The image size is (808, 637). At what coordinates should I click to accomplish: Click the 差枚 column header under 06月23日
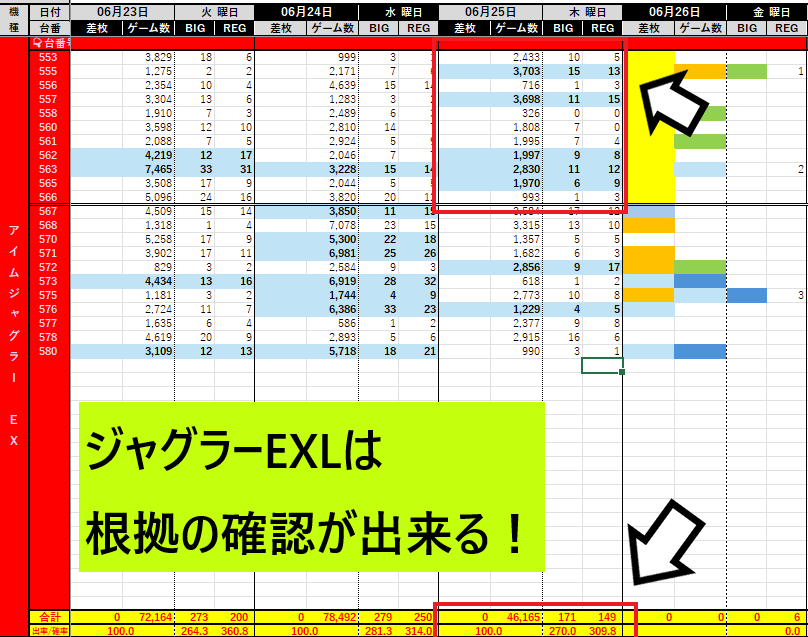(x=96, y=28)
